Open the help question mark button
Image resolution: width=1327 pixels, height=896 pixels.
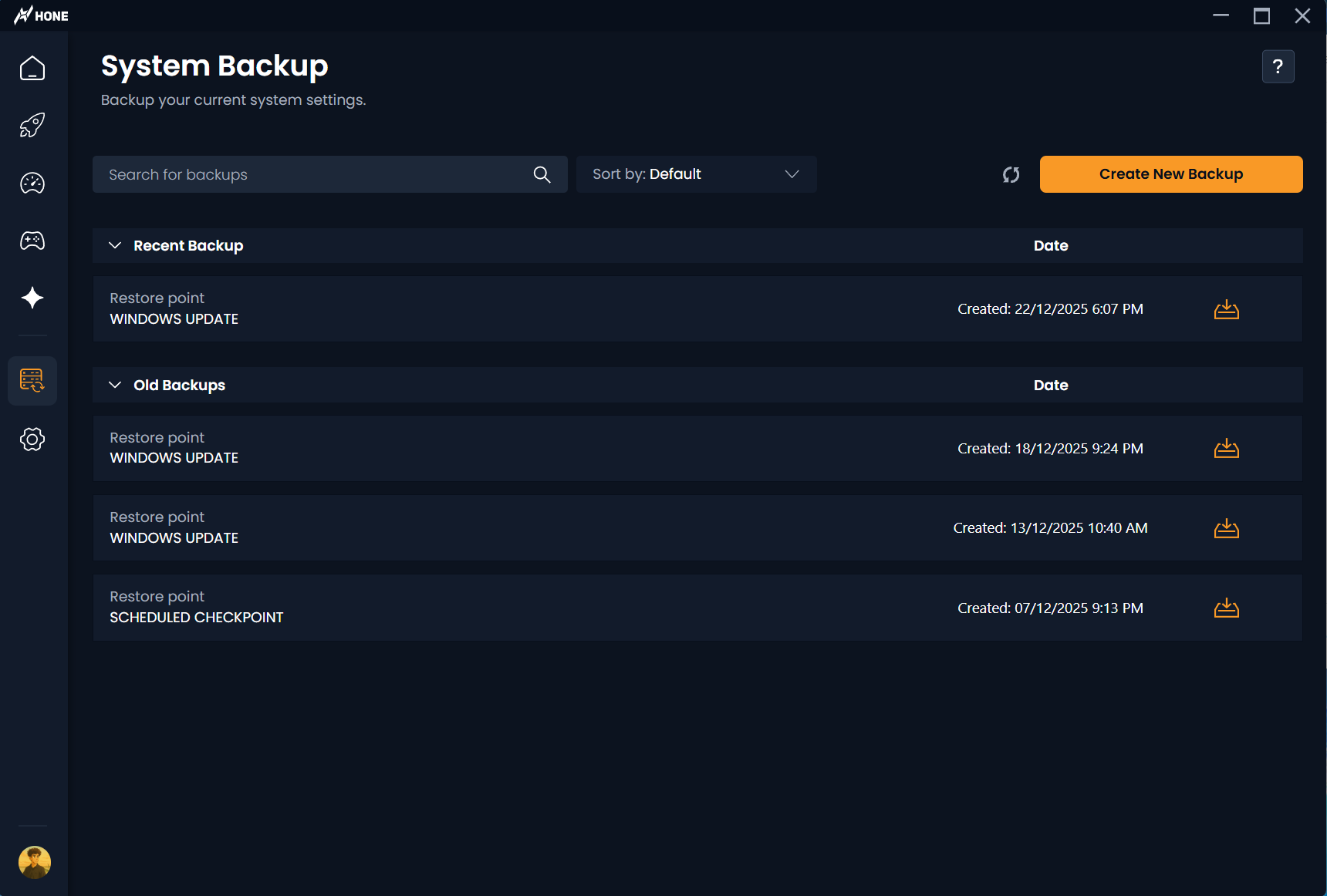(1278, 66)
